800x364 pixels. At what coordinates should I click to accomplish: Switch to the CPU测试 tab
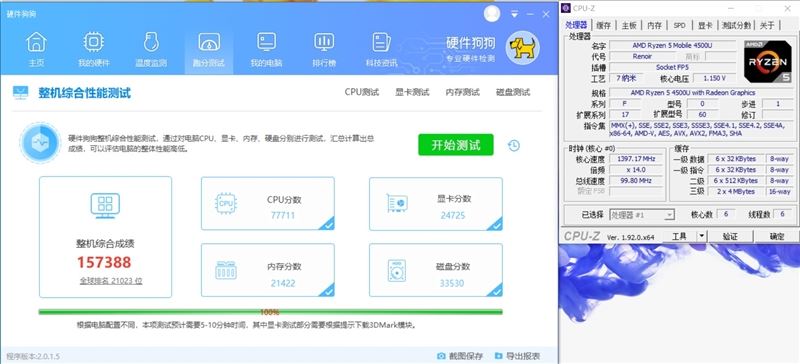[x=362, y=92]
